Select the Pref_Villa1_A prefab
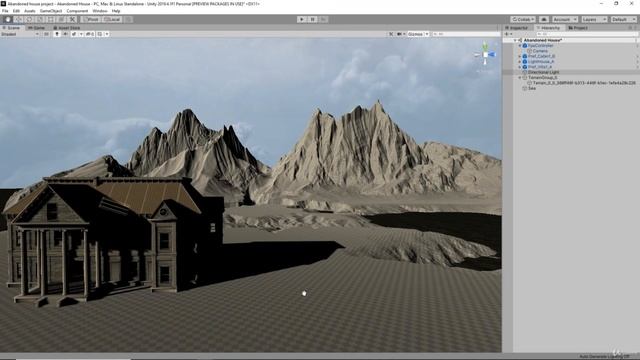This screenshot has width=640, height=360. [x=540, y=67]
